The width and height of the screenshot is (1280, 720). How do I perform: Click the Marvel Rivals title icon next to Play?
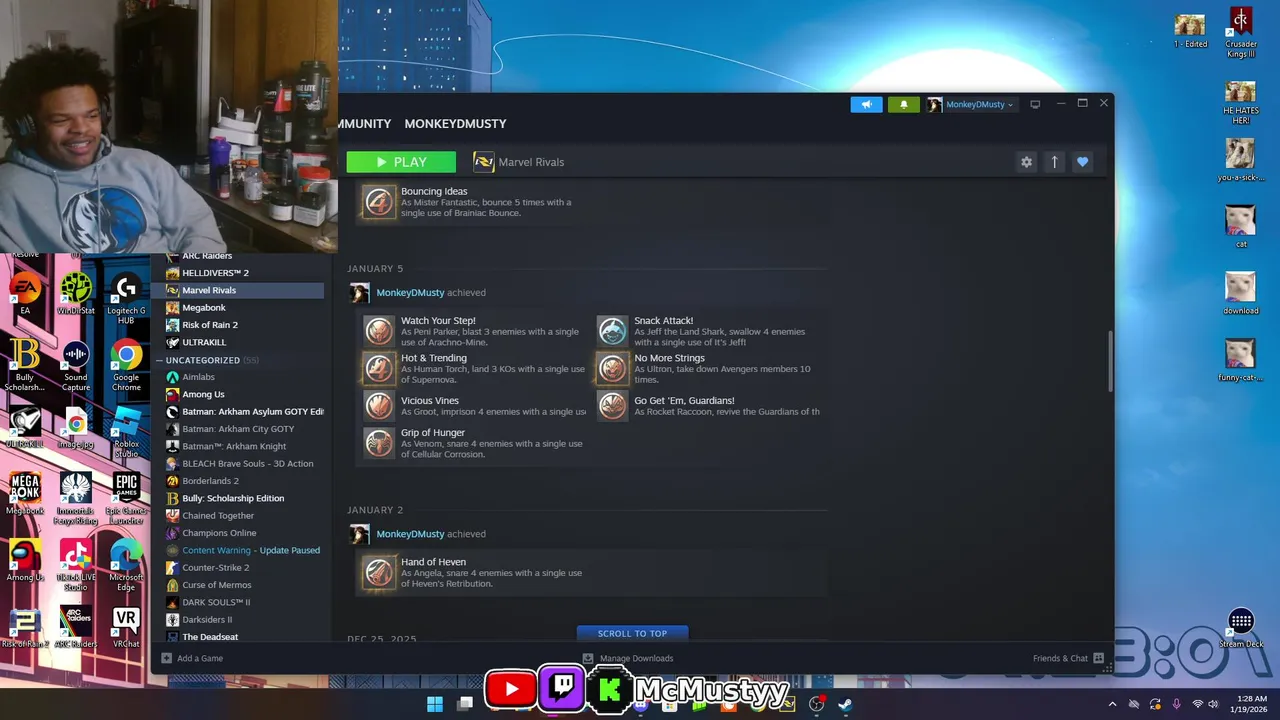(484, 162)
